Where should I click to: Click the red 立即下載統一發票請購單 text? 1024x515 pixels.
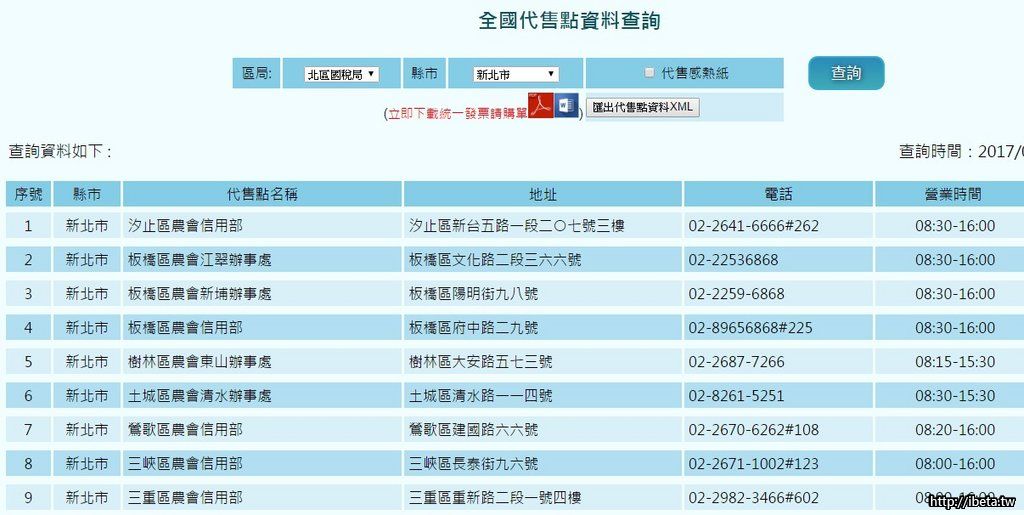(458, 114)
